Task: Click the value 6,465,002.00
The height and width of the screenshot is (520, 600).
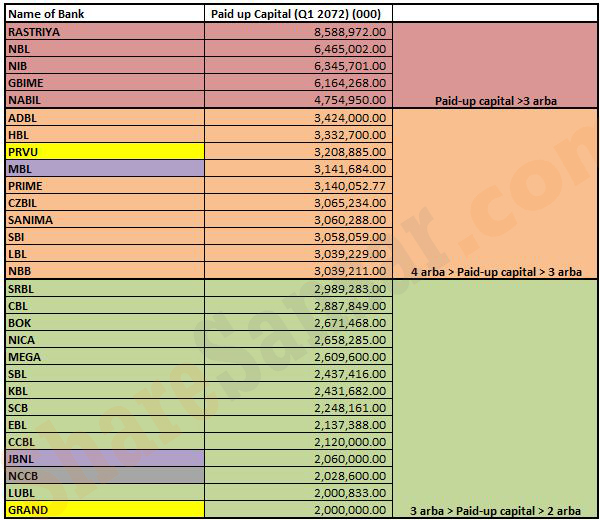Action: 350,49
